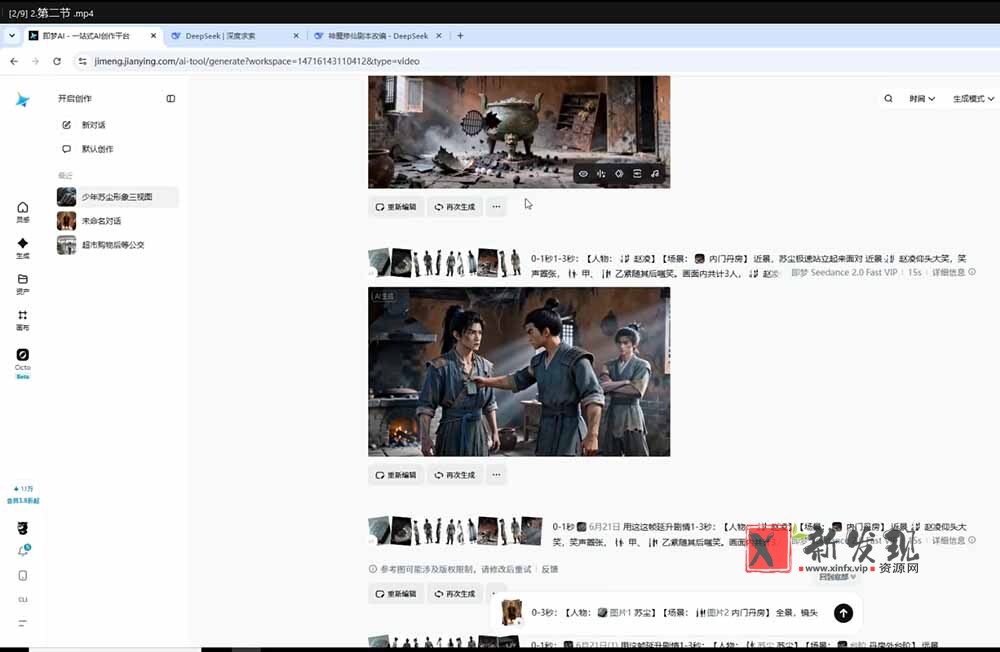Collapse the sidebar panel toggle
The width and height of the screenshot is (1000, 652).
click(x=170, y=98)
